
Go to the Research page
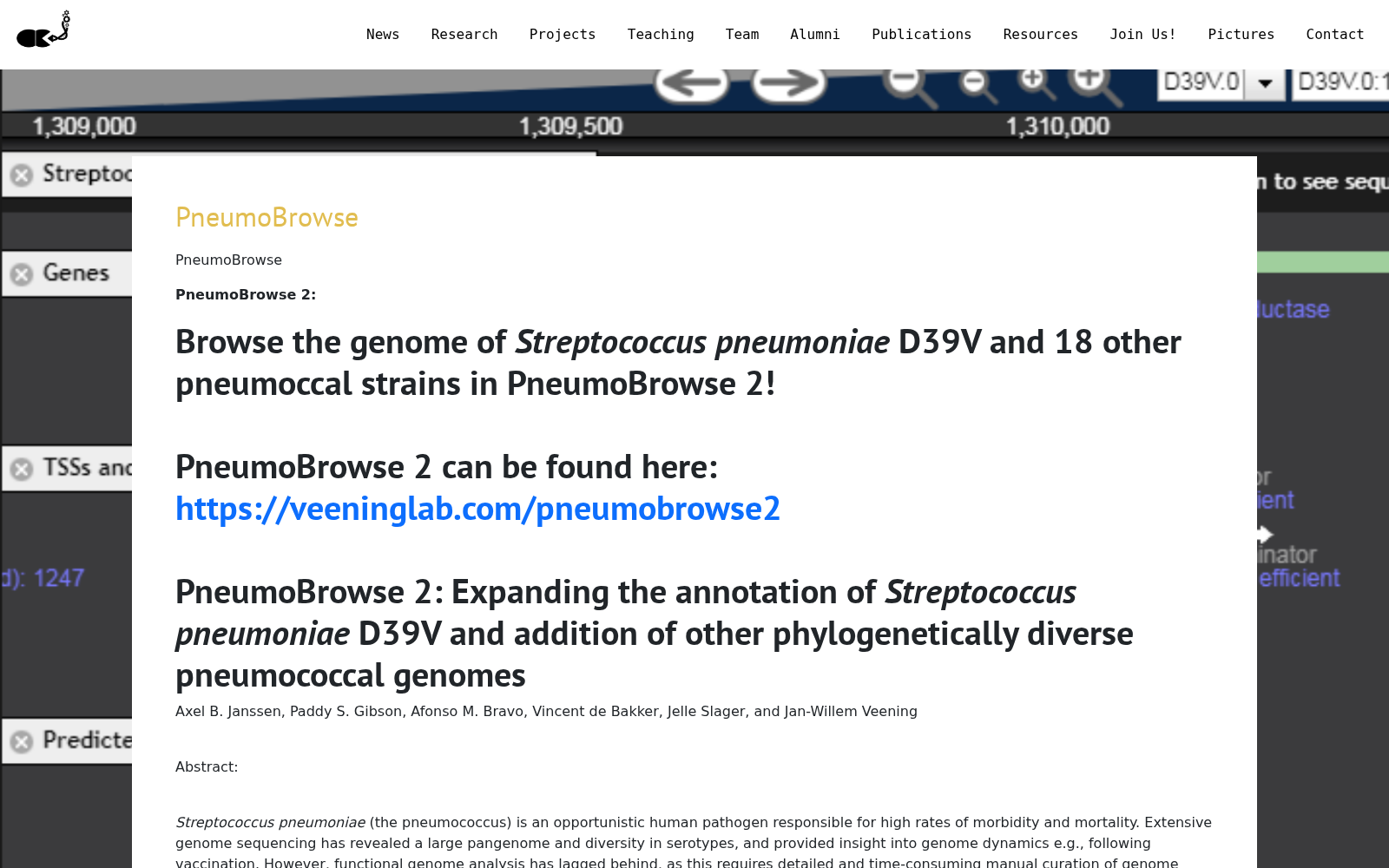464,35
